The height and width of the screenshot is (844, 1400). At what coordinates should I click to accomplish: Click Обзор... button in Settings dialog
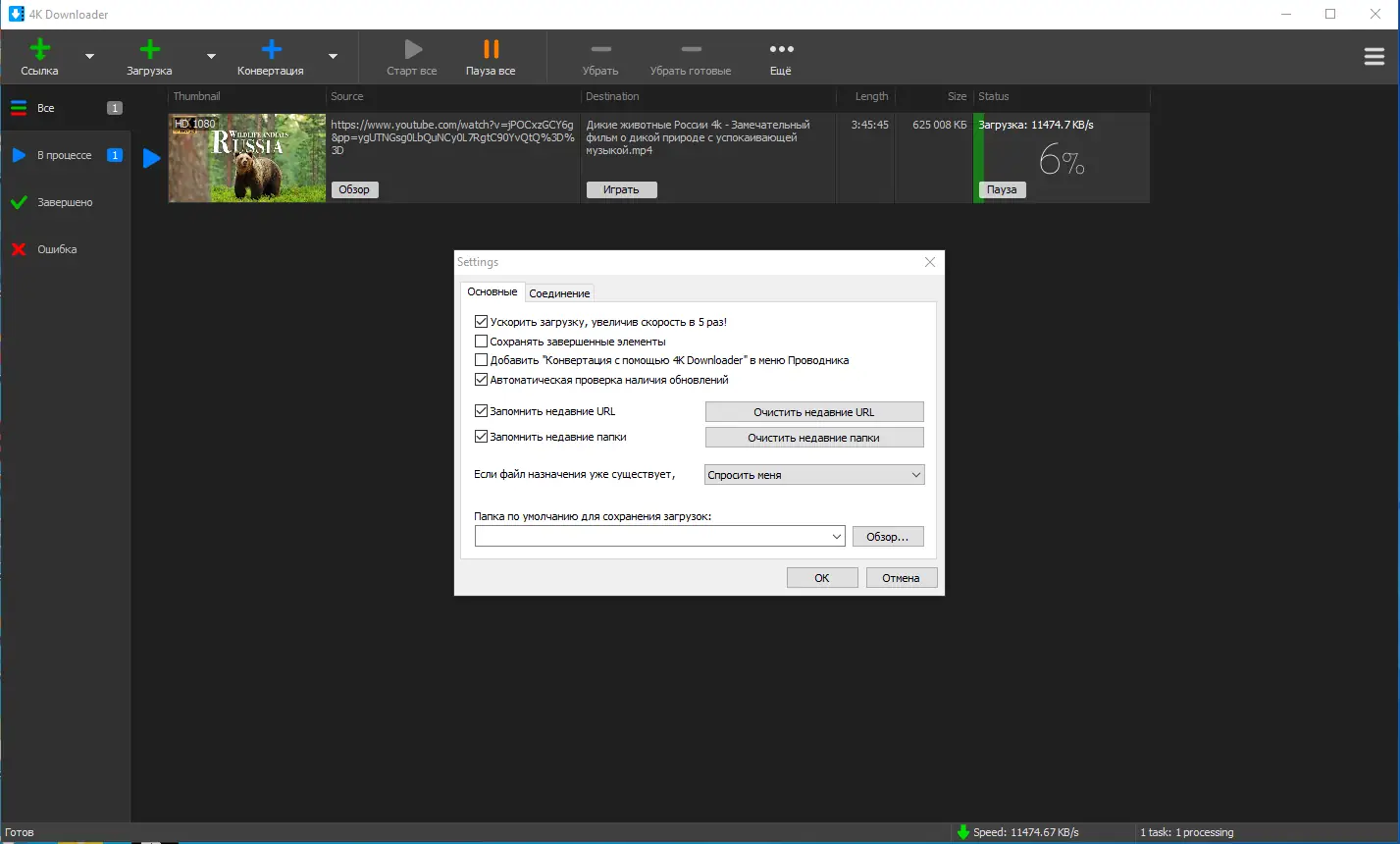tap(888, 537)
